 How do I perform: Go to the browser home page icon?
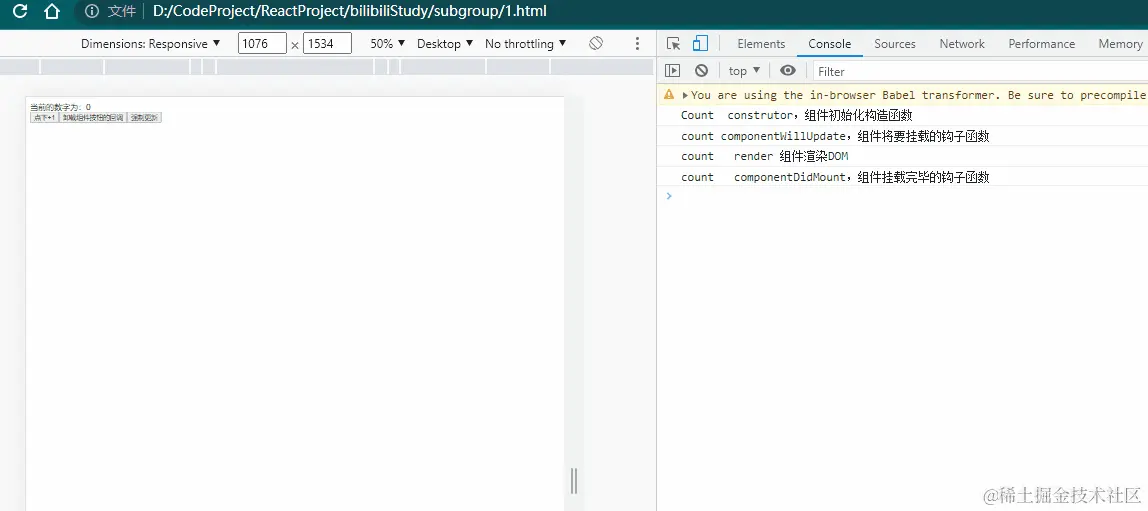coord(51,11)
